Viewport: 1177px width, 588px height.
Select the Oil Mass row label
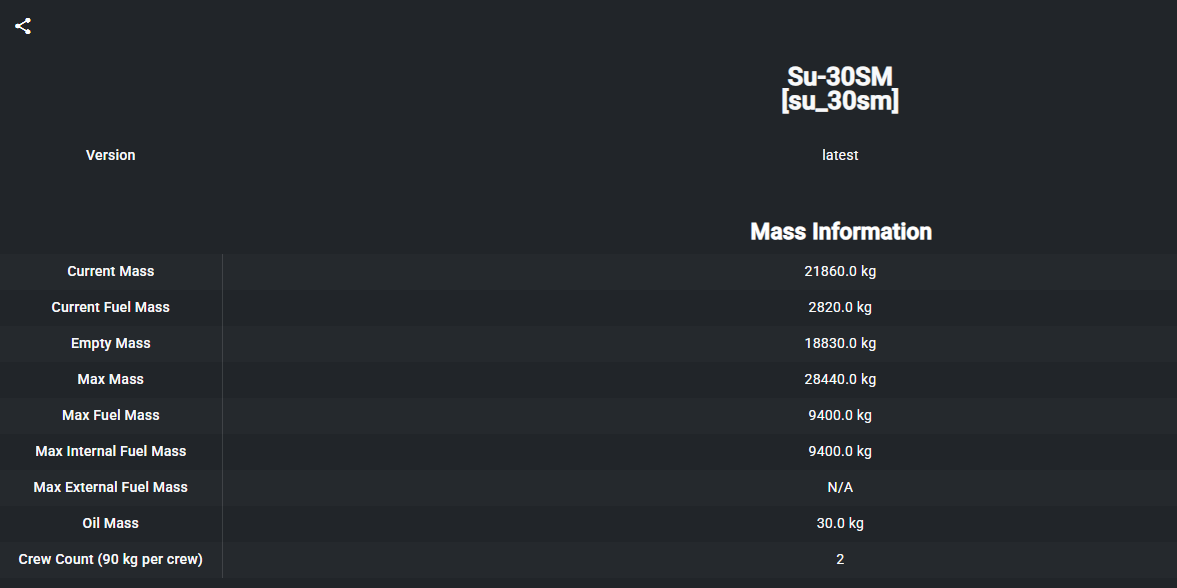click(x=110, y=523)
